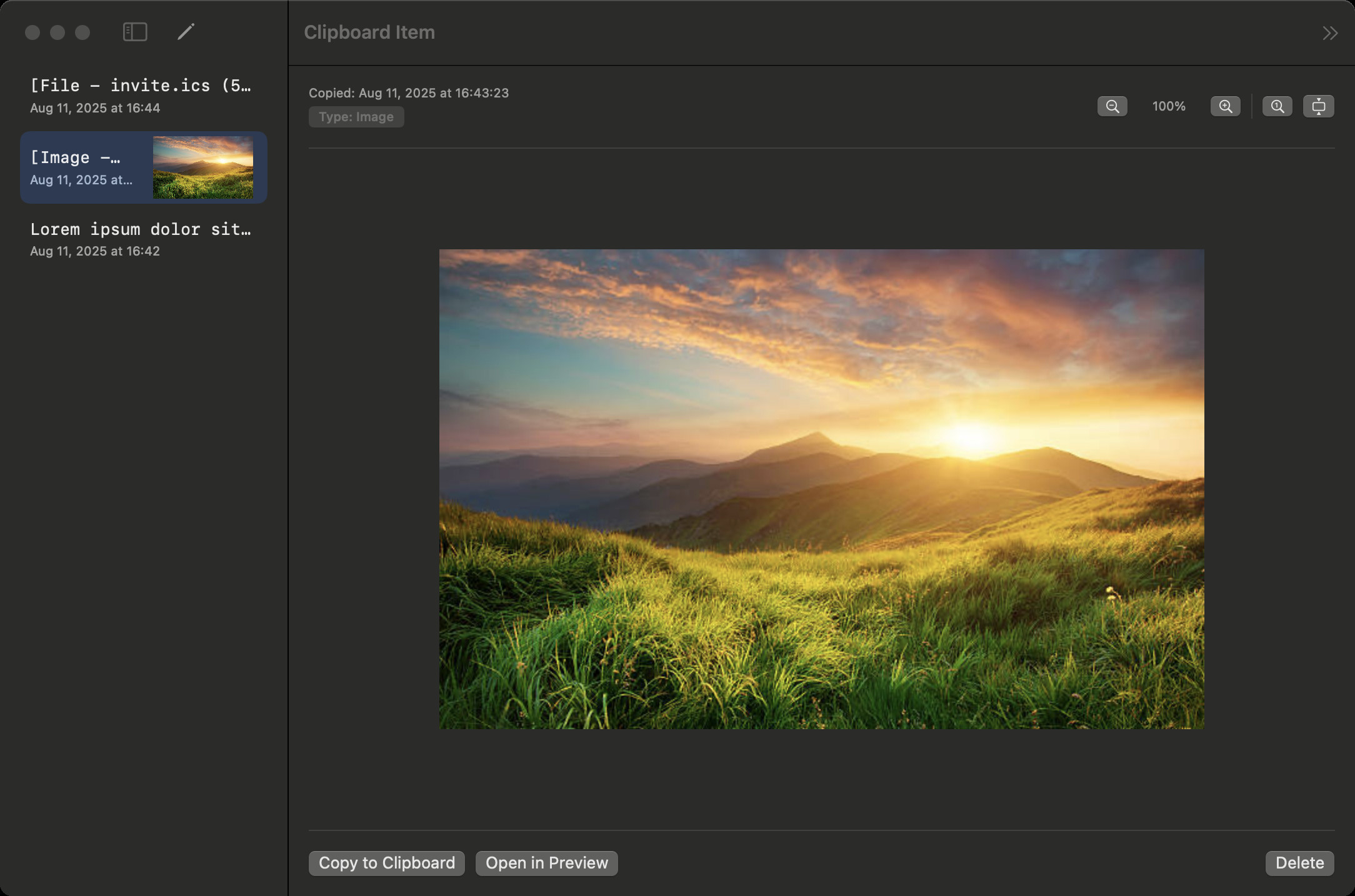Click the Type: Image tag
Image resolution: width=1355 pixels, height=896 pixels.
point(356,117)
